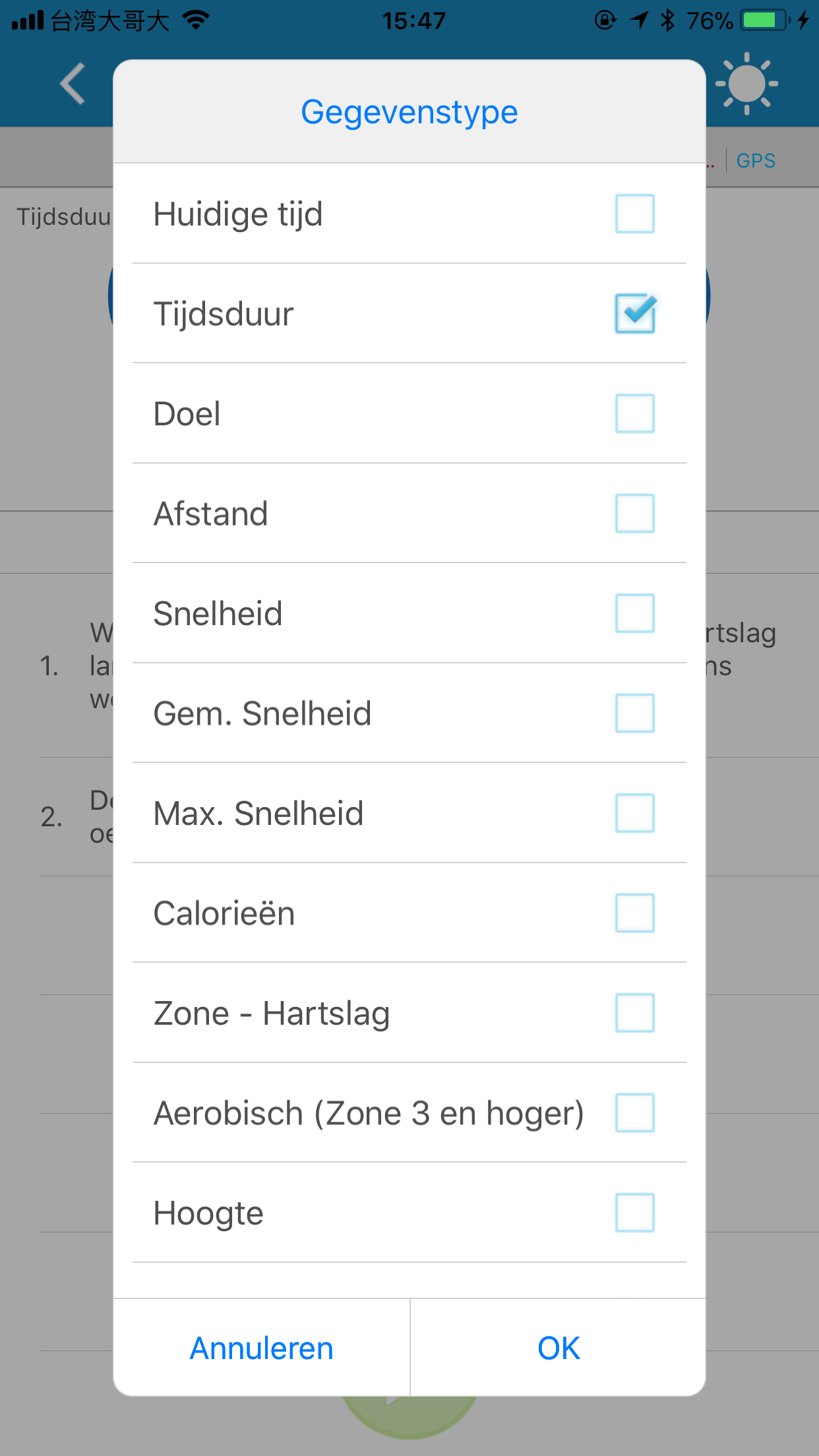Toggle the Gem. Snelheid checkbox

pos(634,713)
